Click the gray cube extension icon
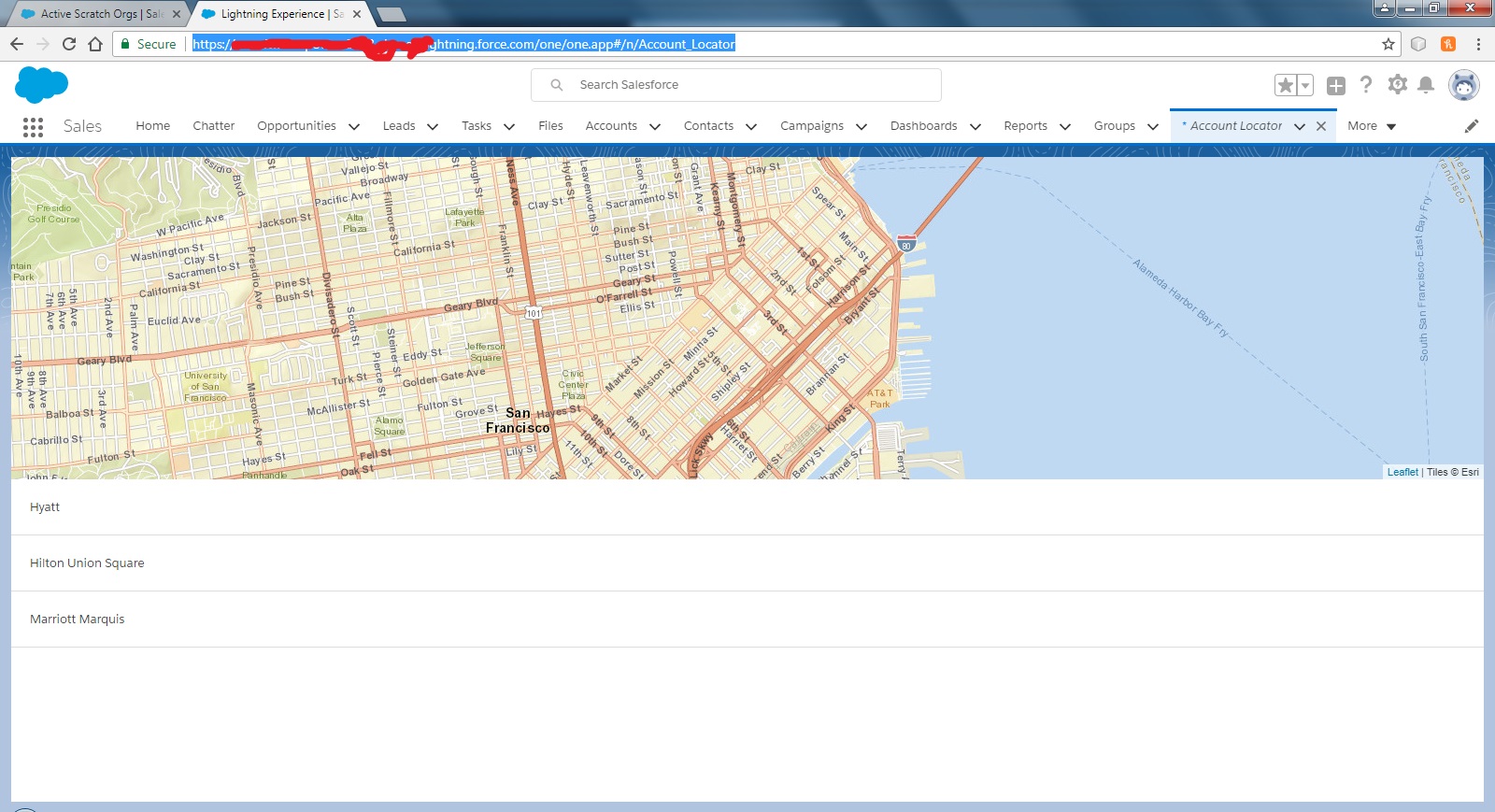 (x=1418, y=44)
